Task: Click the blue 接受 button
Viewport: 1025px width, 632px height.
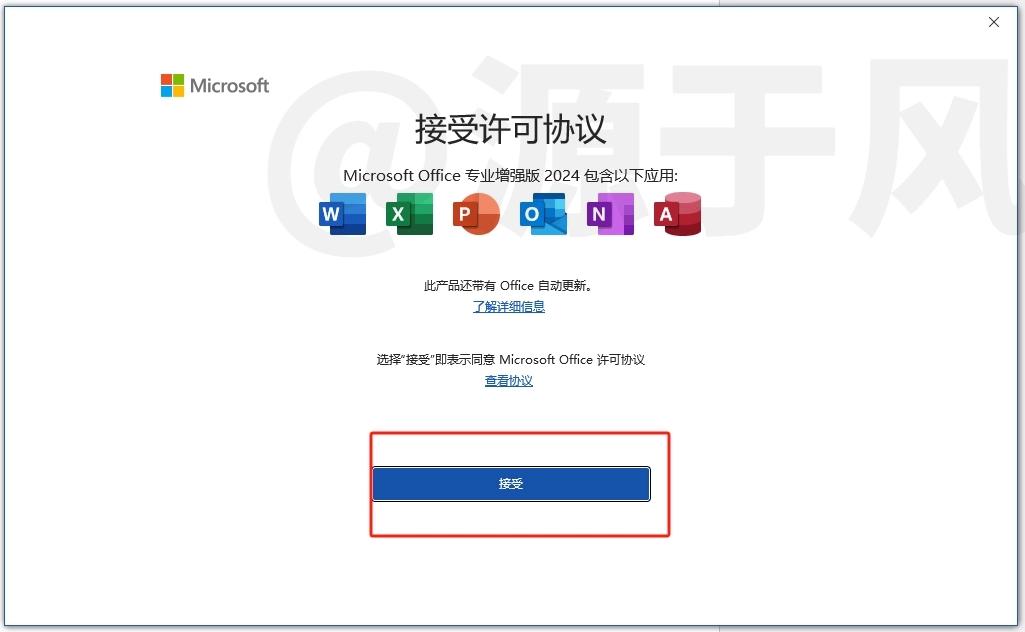Action: click(x=511, y=484)
